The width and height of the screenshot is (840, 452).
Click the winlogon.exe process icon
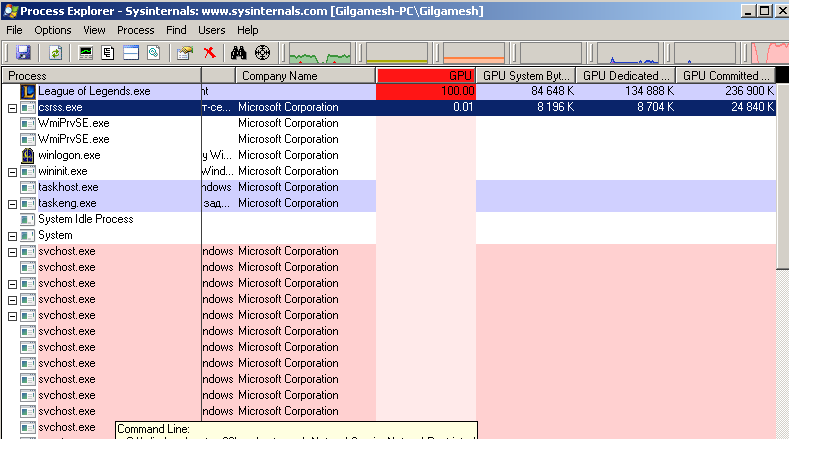point(28,155)
